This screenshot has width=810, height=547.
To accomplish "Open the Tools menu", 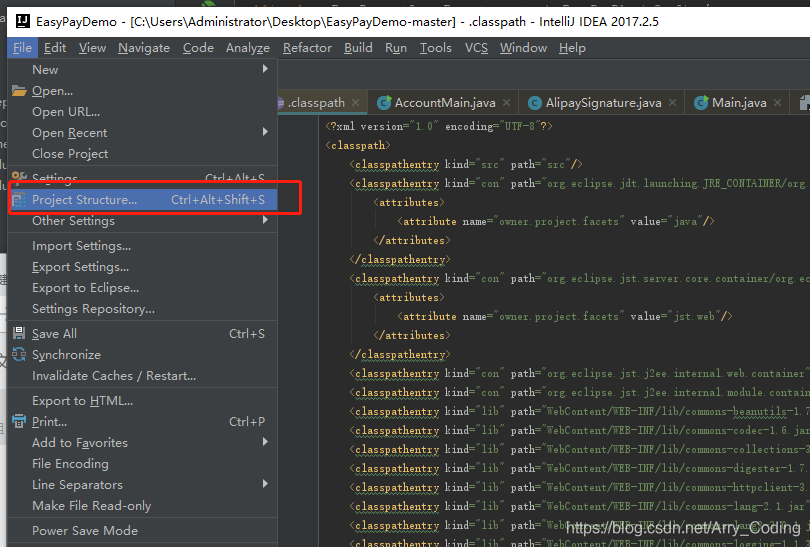I will pyautogui.click(x=435, y=48).
